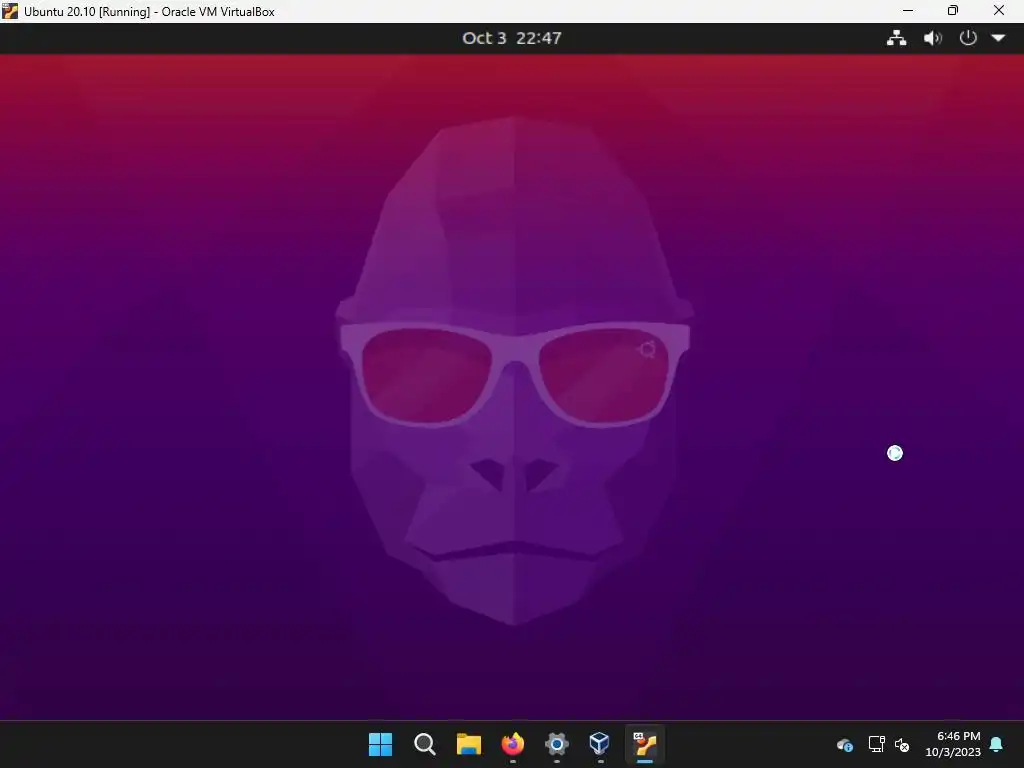The image size is (1024, 768).
Task: Open the Ubuntu network status icon
Action: (896, 38)
